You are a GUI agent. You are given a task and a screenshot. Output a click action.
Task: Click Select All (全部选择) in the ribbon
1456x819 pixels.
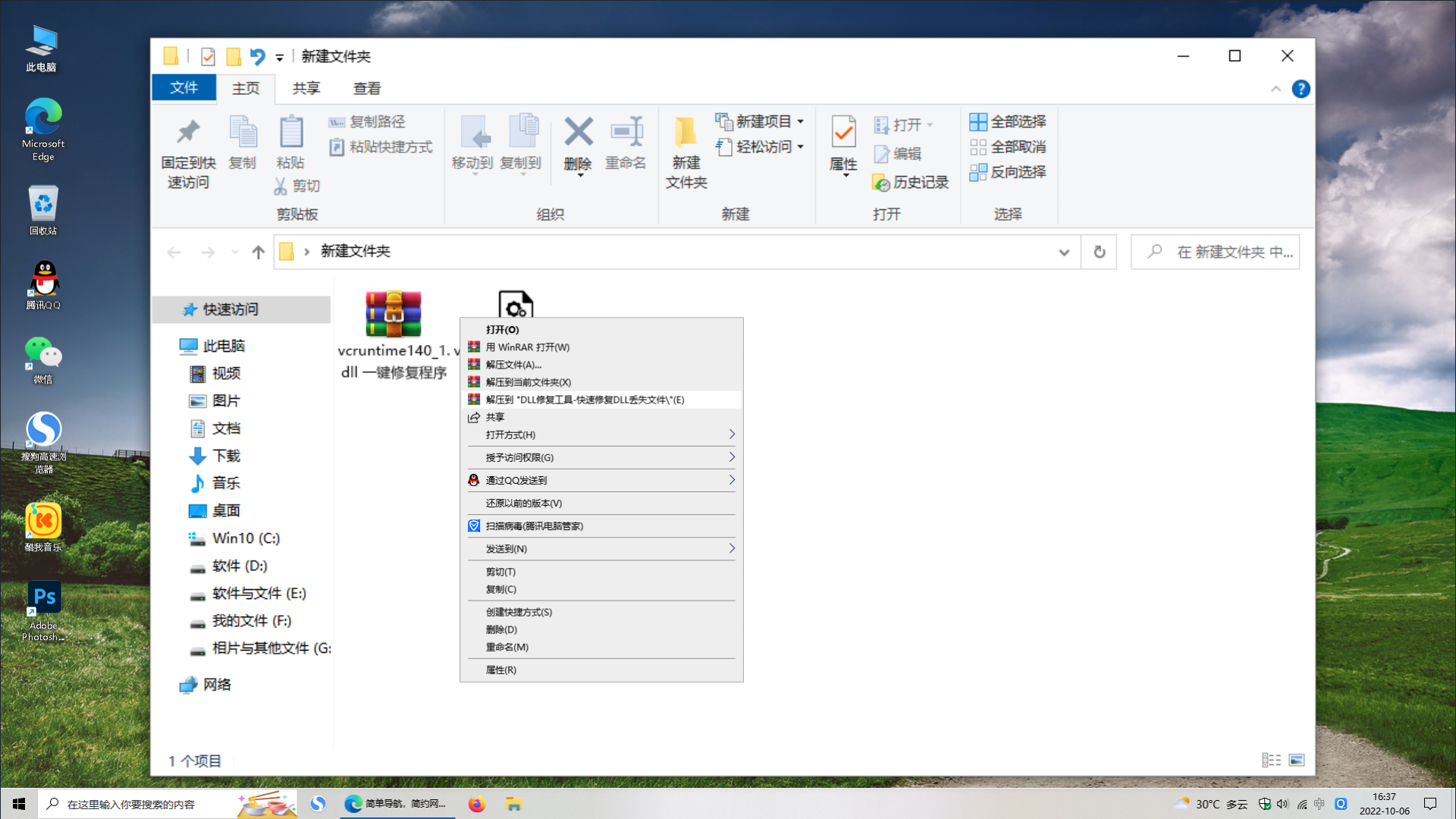(1008, 121)
